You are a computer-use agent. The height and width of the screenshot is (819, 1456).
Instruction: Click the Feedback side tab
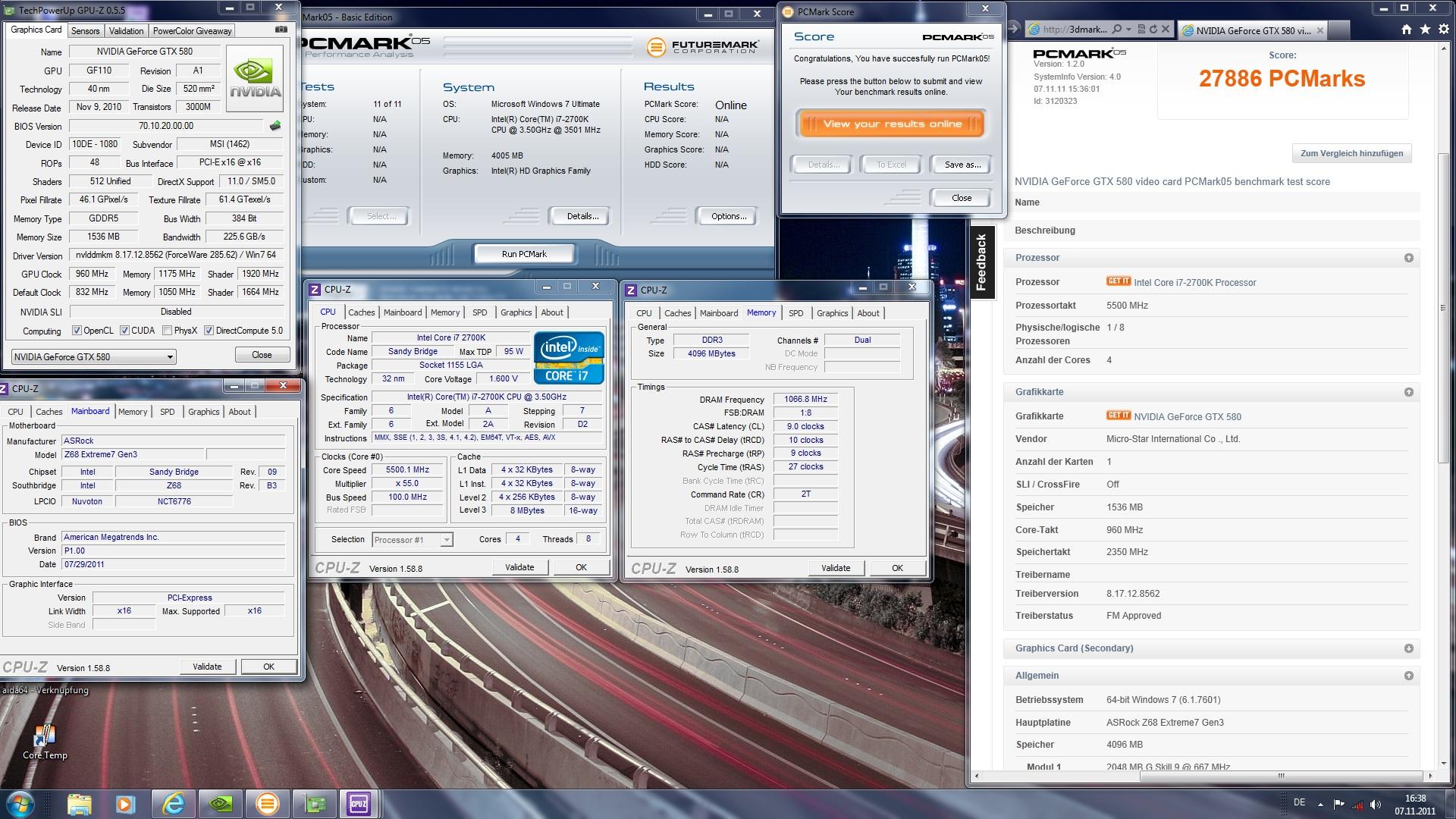(x=981, y=262)
